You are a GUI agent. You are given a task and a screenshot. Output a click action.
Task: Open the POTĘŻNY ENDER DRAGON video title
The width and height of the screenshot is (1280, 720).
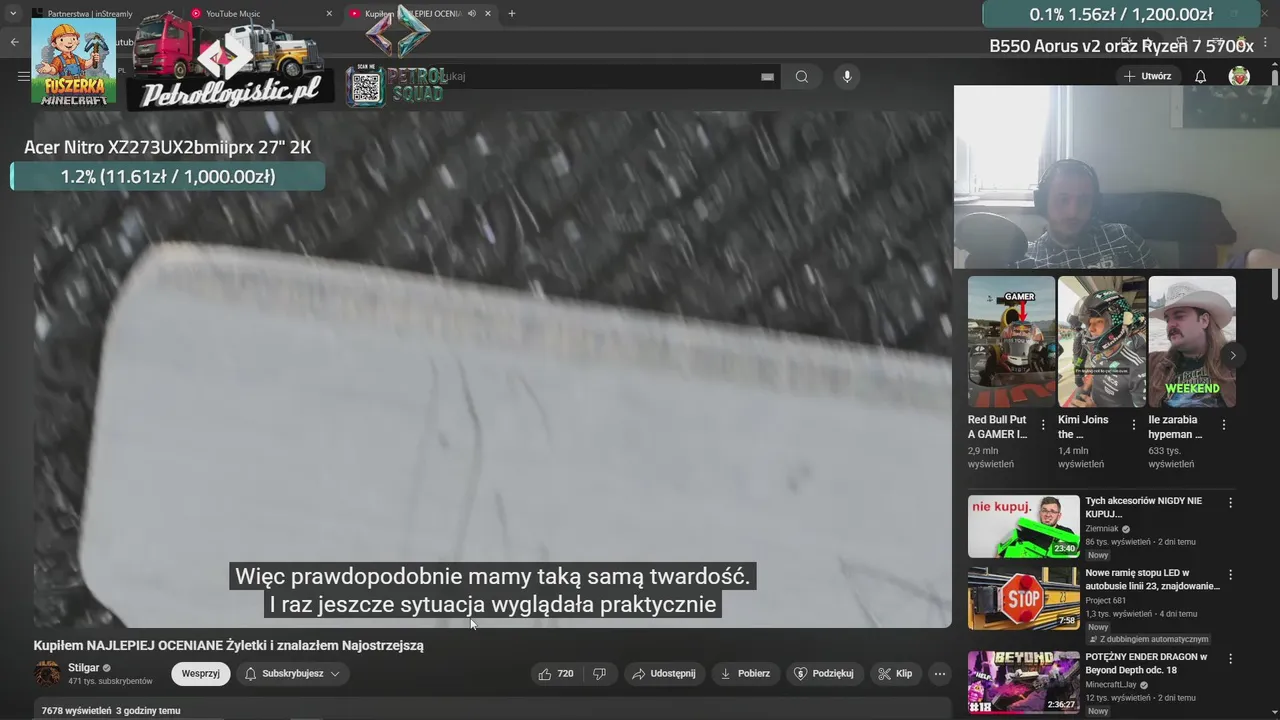[1147, 664]
